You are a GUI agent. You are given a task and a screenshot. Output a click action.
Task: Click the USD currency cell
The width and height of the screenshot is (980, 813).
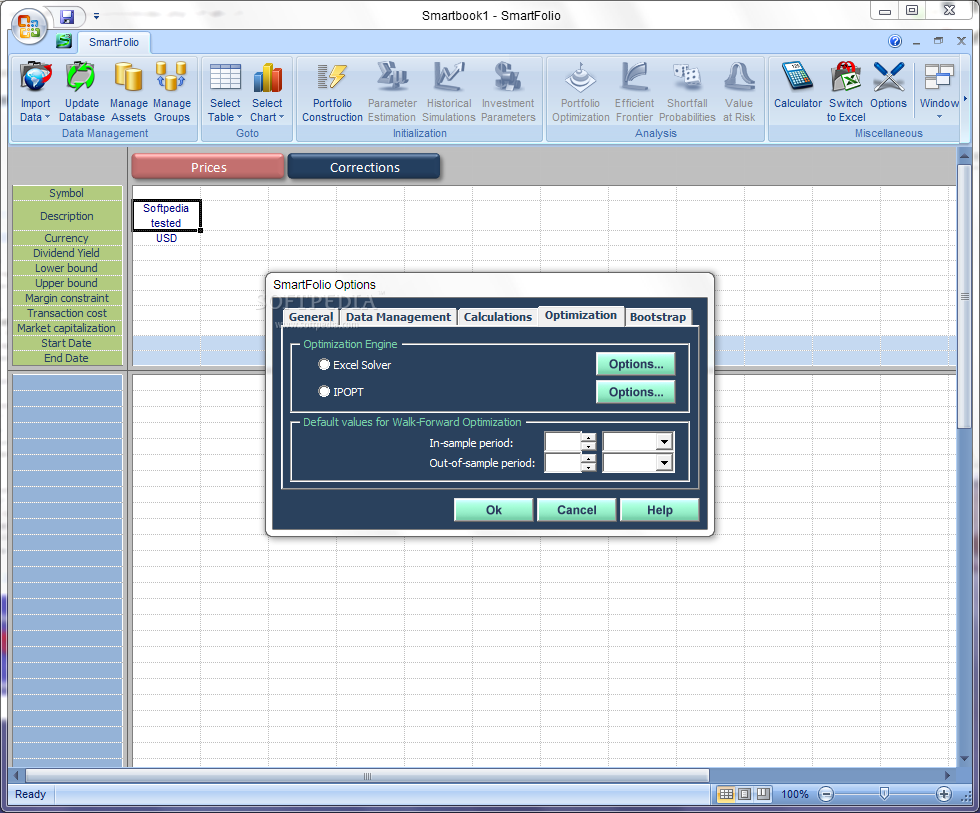pyautogui.click(x=166, y=238)
